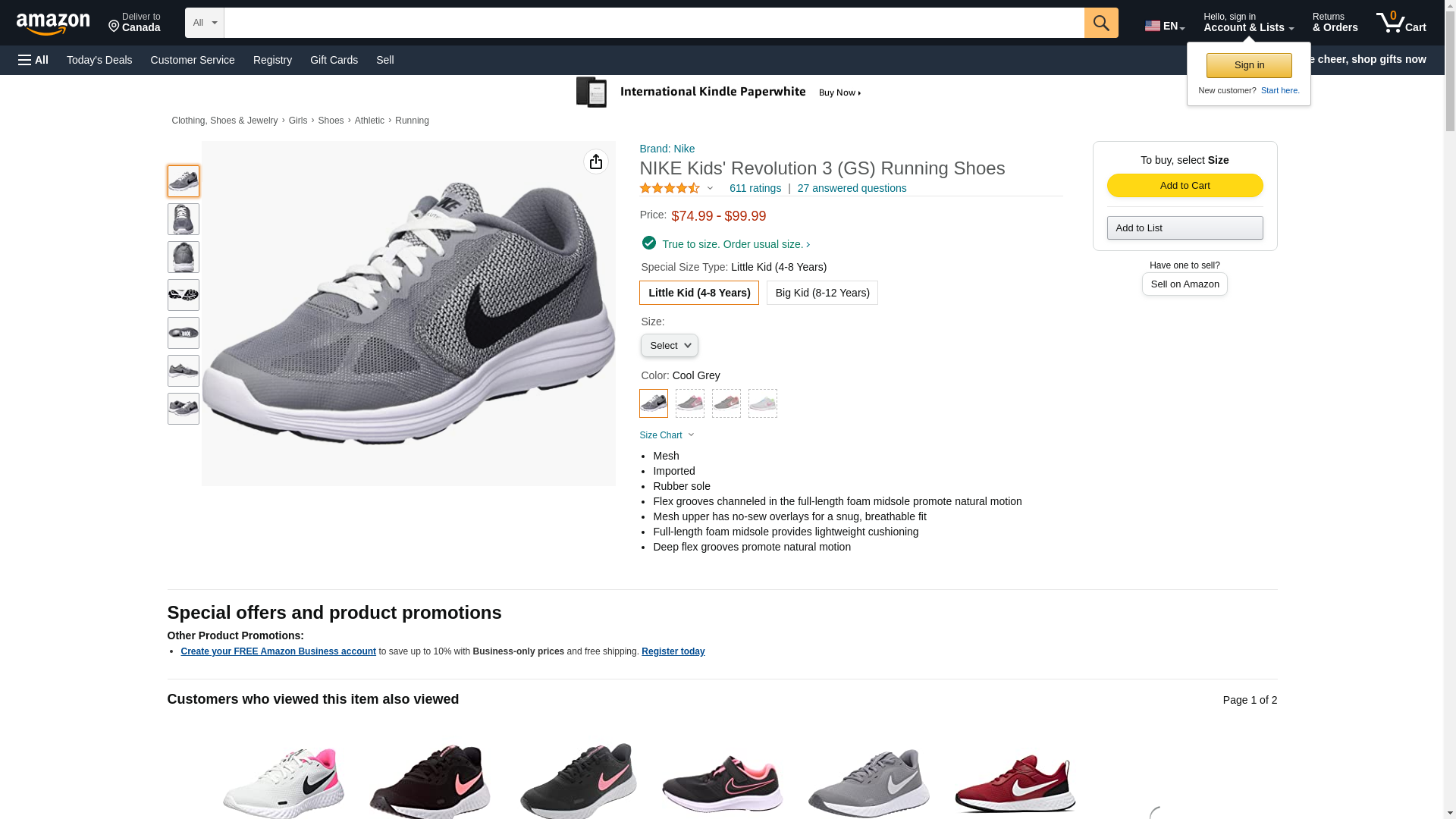Go to Amazon home via logo
This screenshot has height=819, width=1456.
point(53,24)
